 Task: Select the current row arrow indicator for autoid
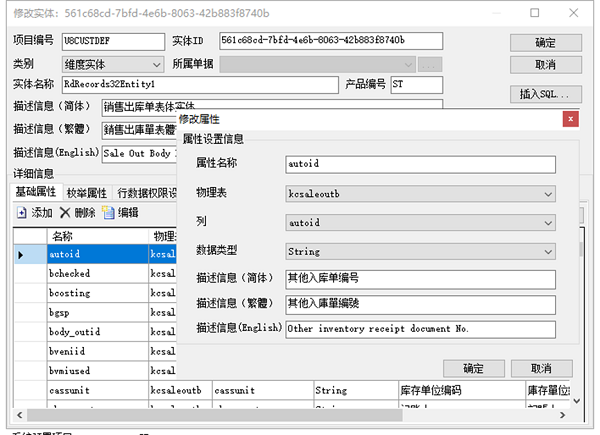point(21,254)
